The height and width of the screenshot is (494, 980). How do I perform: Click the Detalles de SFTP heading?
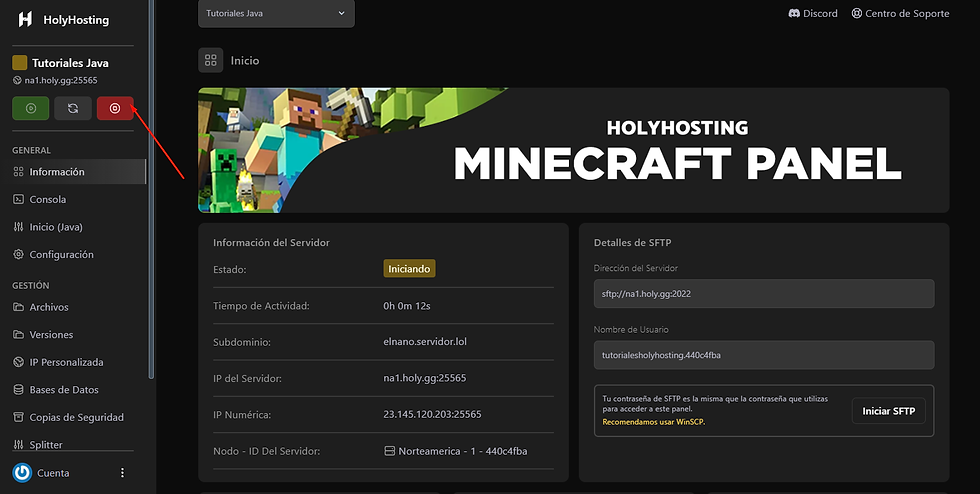pos(632,242)
